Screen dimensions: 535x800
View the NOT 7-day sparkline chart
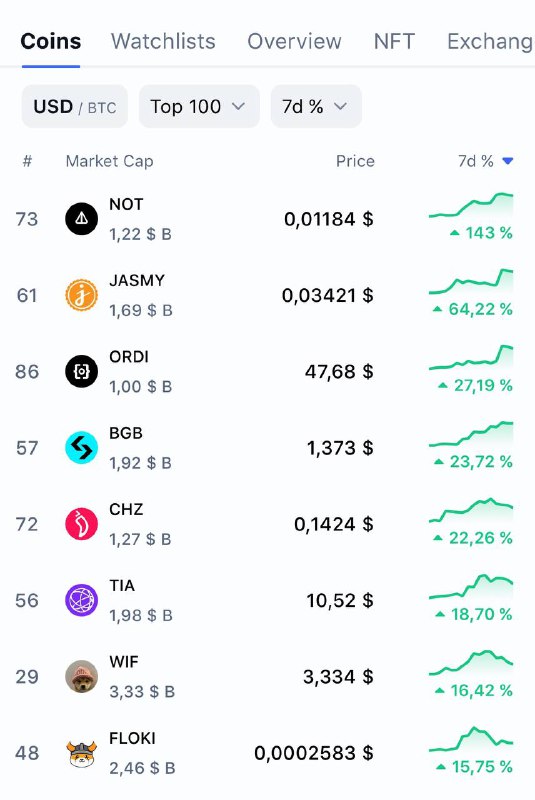point(471,205)
